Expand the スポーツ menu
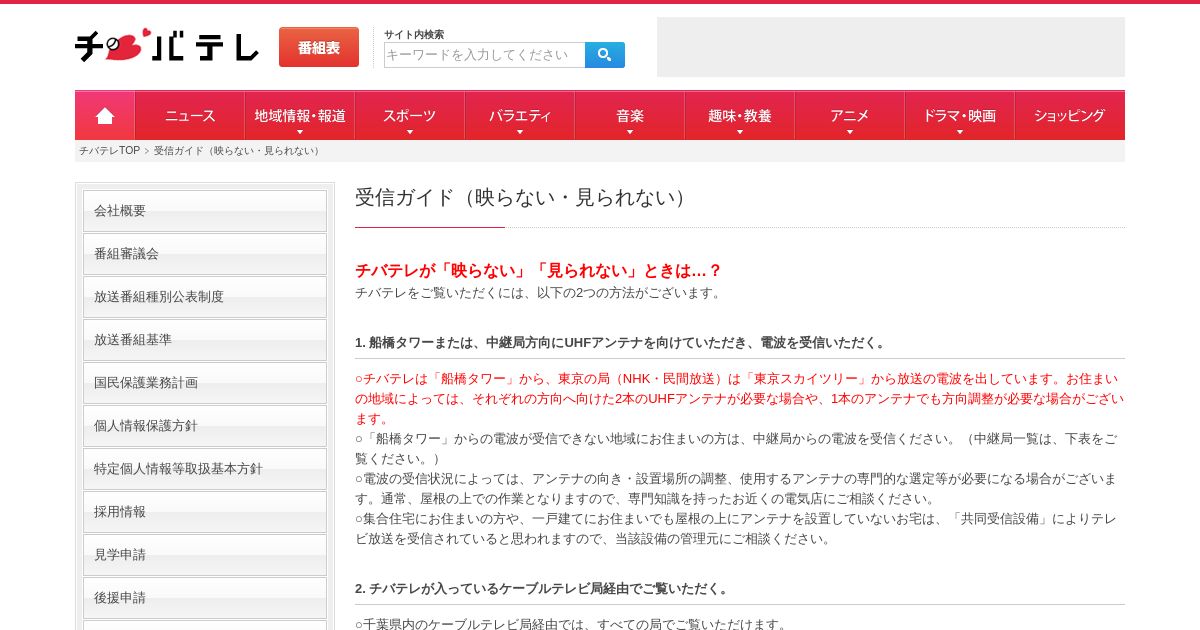The image size is (1200, 630). click(x=410, y=116)
